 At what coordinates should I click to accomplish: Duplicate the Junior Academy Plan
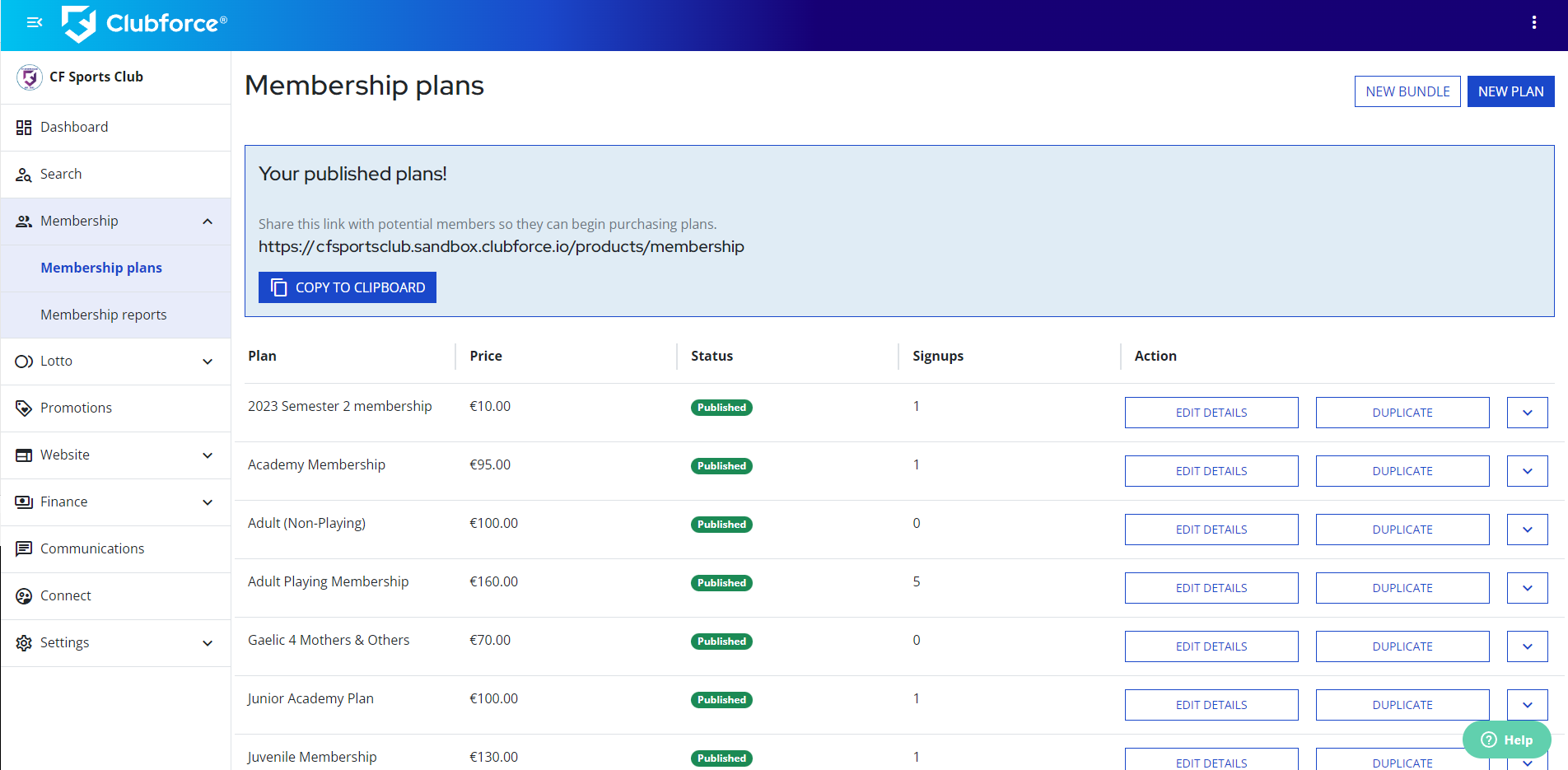1402,705
